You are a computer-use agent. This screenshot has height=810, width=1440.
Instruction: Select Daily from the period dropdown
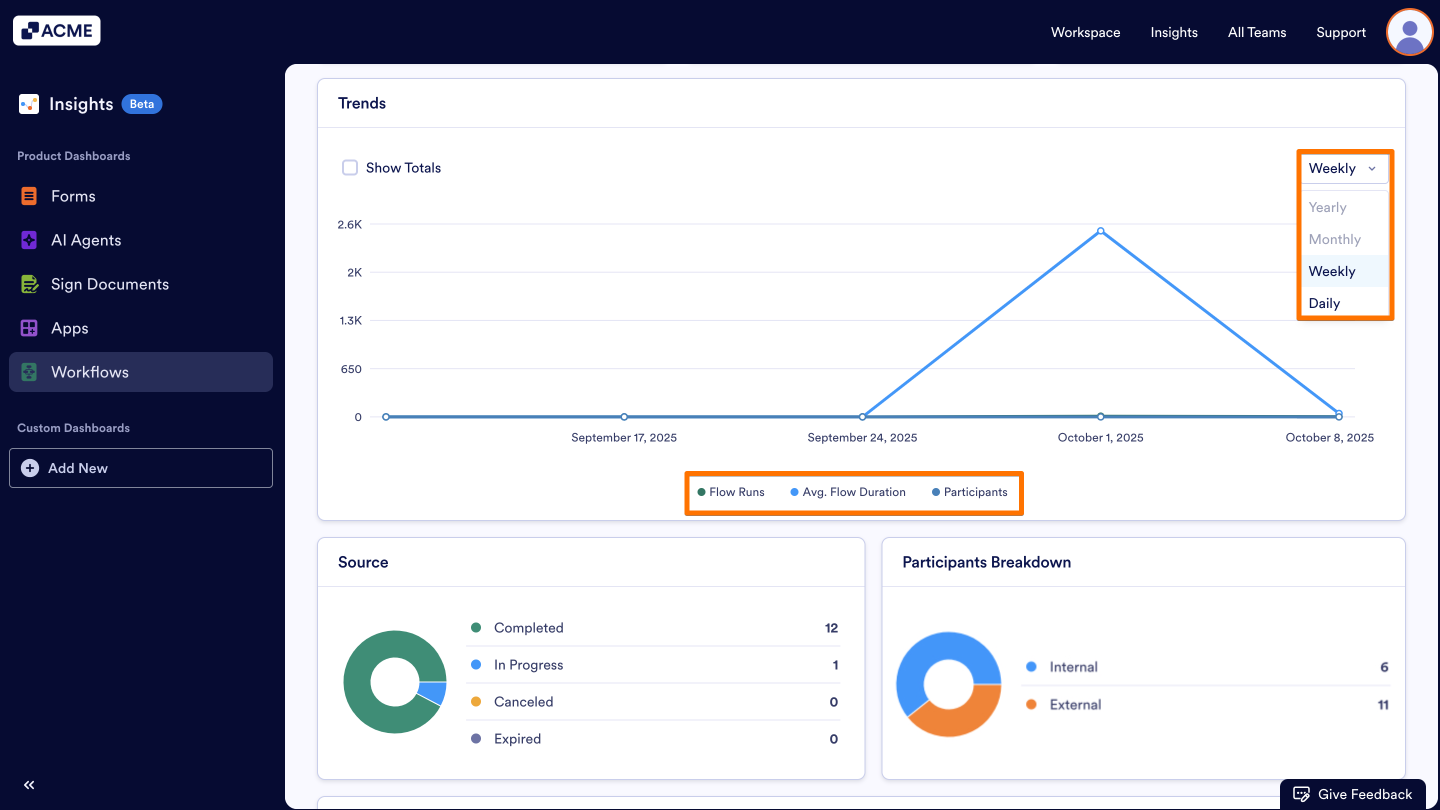click(1324, 303)
